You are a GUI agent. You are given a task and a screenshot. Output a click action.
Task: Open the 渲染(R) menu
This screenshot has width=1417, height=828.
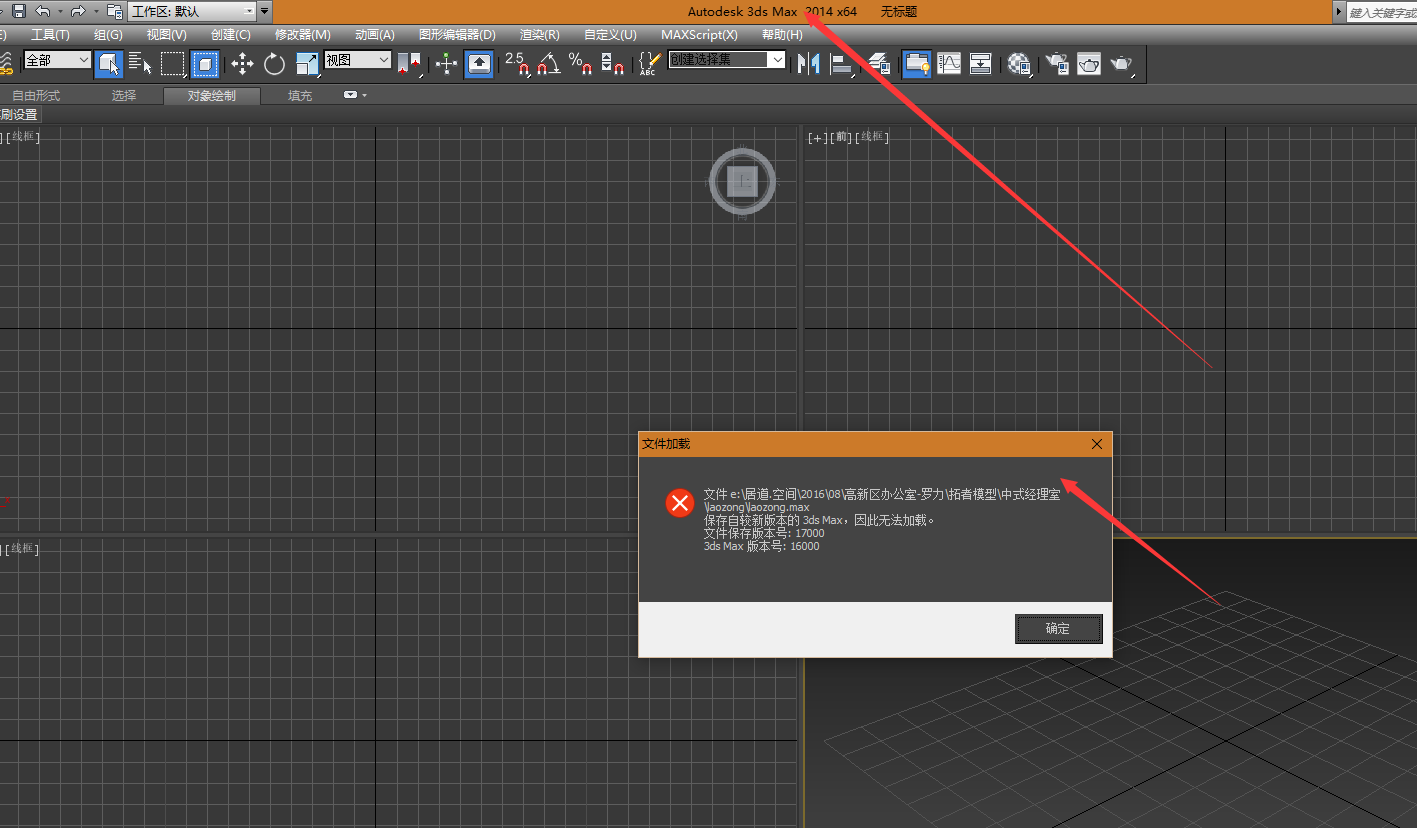540,34
